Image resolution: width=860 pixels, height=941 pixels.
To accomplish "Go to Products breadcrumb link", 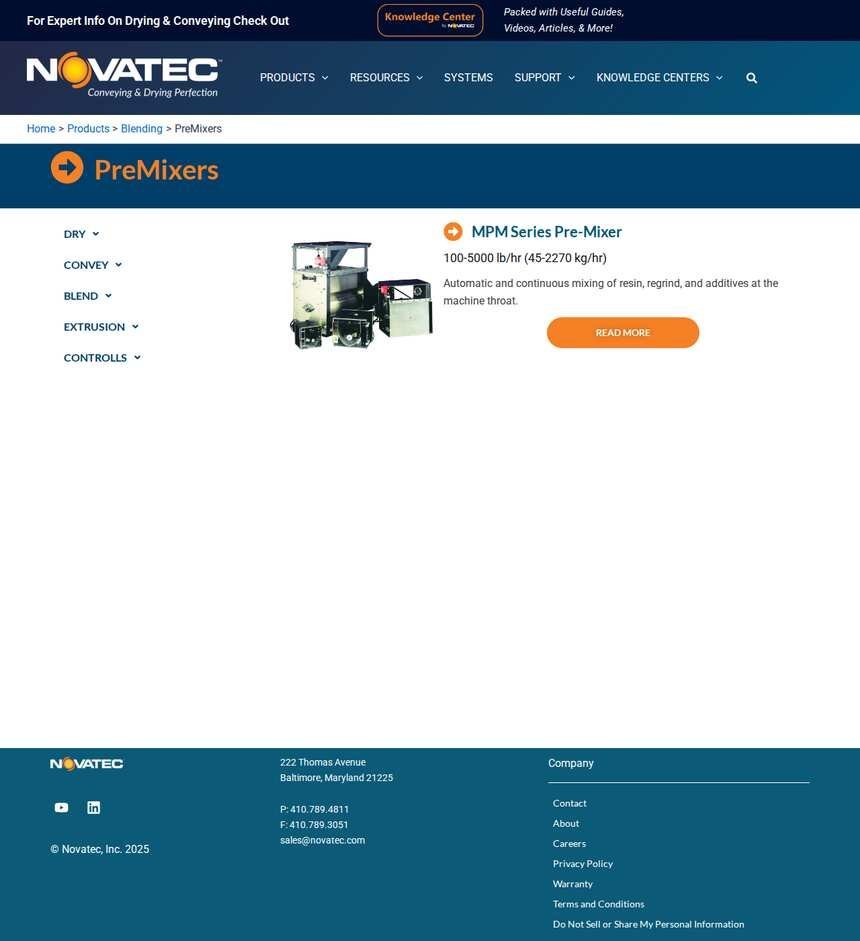I will (x=88, y=128).
